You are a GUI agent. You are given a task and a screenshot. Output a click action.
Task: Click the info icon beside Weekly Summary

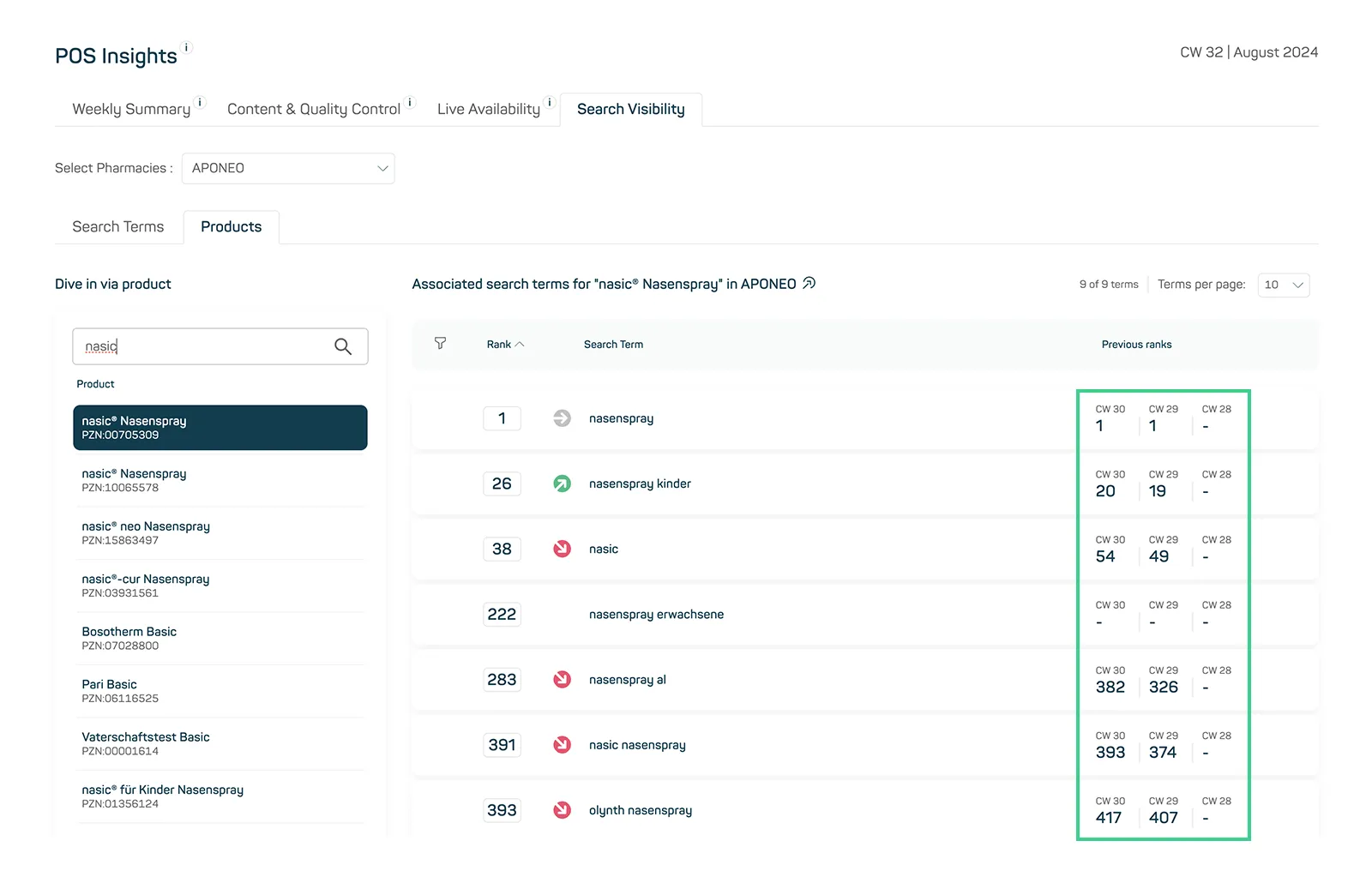click(x=201, y=102)
